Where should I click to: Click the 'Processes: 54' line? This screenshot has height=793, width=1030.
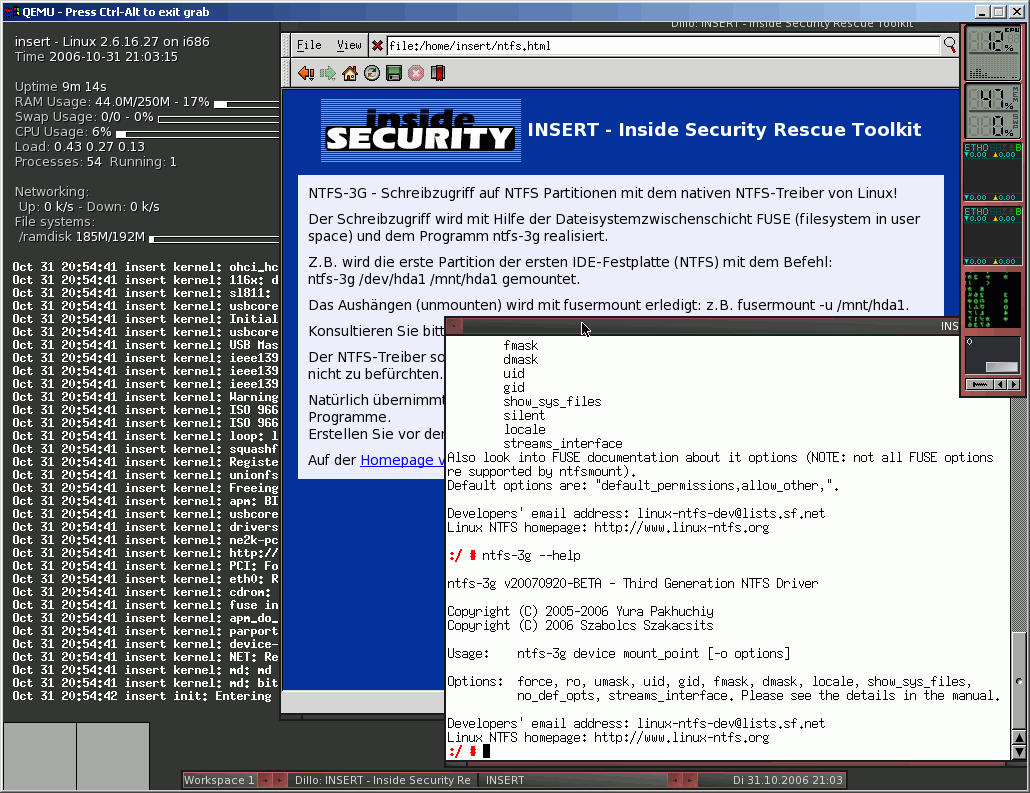click(95, 162)
